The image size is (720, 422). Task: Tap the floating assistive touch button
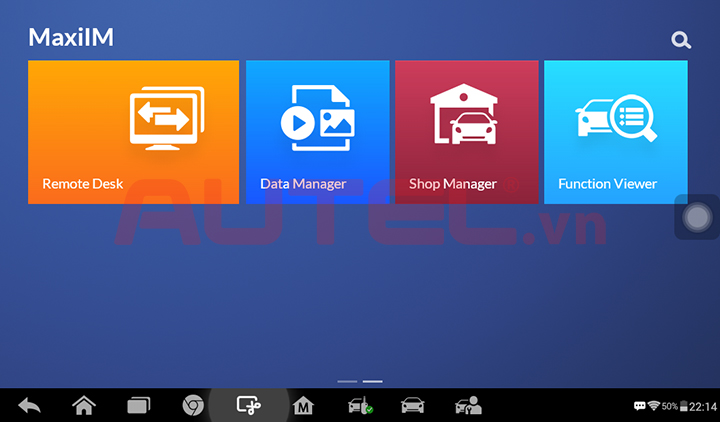click(697, 217)
